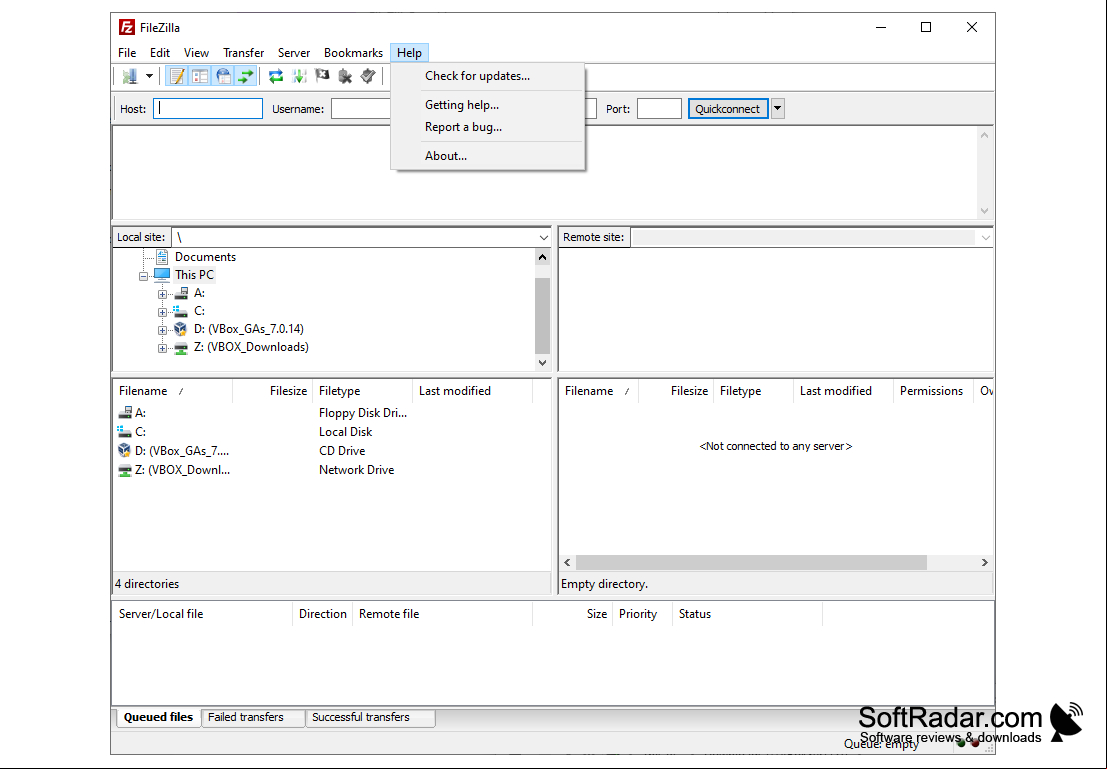Viewport: 1107px width, 769px height.
Task: Click the C: drive icon in tree
Action: pyautogui.click(x=181, y=311)
